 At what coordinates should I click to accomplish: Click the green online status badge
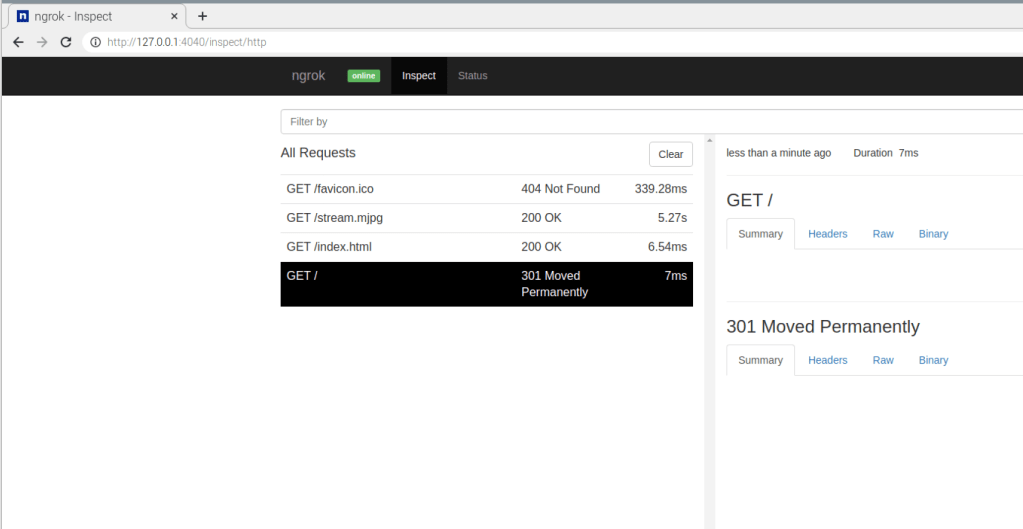pyautogui.click(x=363, y=76)
